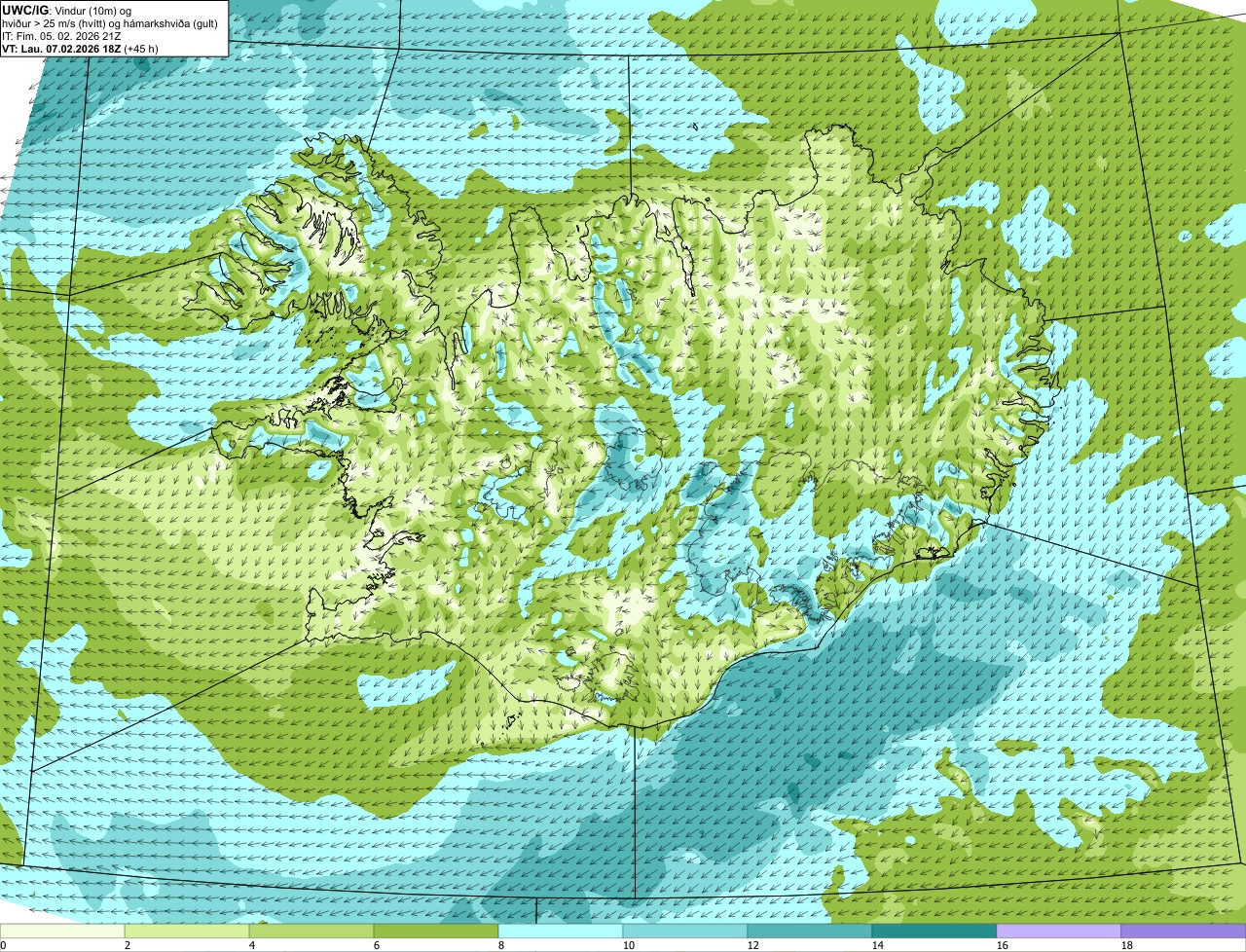
Task: Click the "14" label on the wind scale
Action: [878, 945]
